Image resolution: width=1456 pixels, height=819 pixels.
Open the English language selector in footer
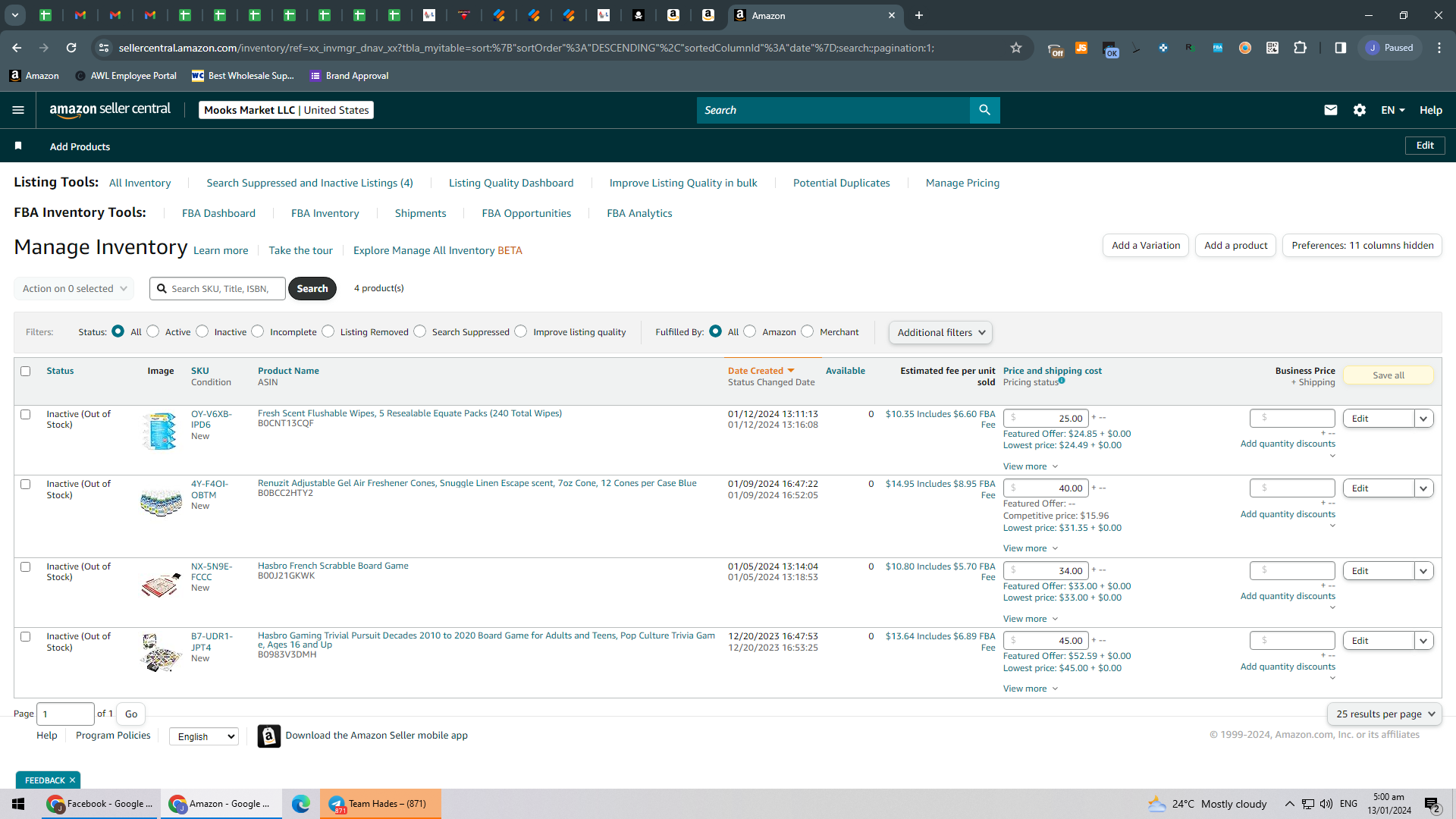tap(204, 736)
